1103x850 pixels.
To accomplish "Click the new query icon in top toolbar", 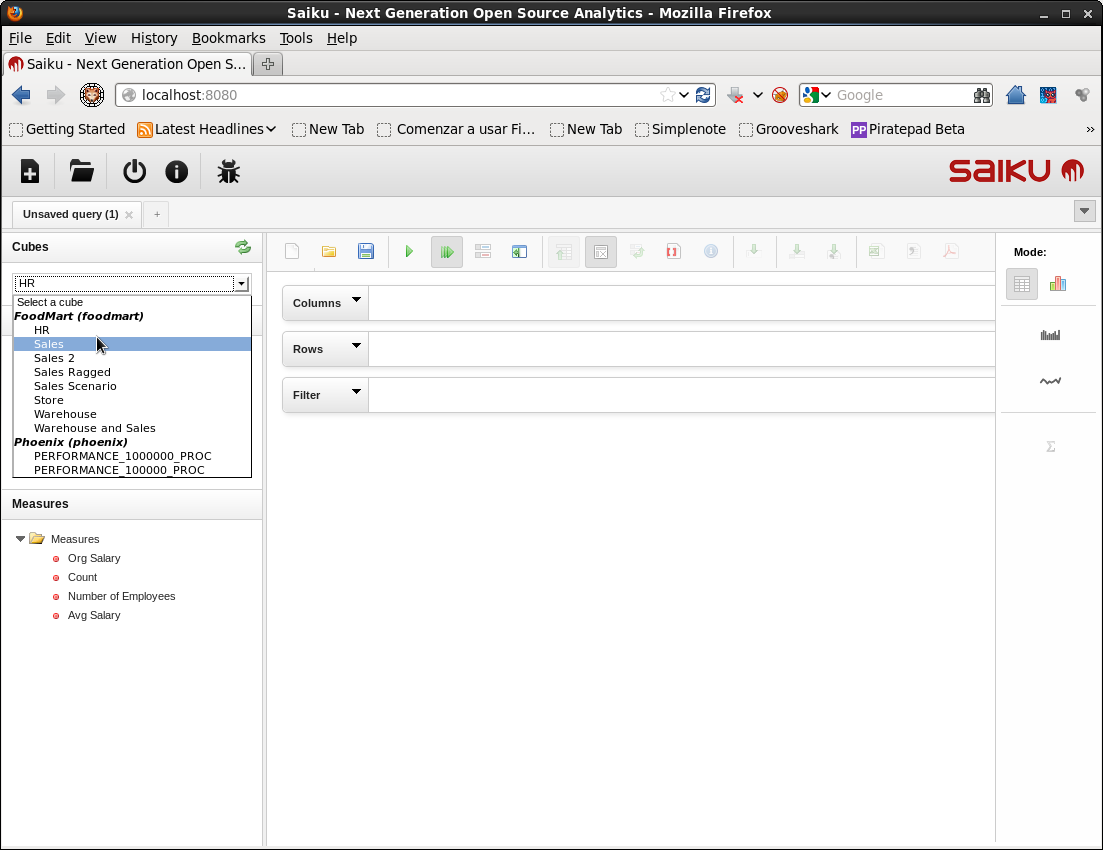I will (x=30, y=172).
